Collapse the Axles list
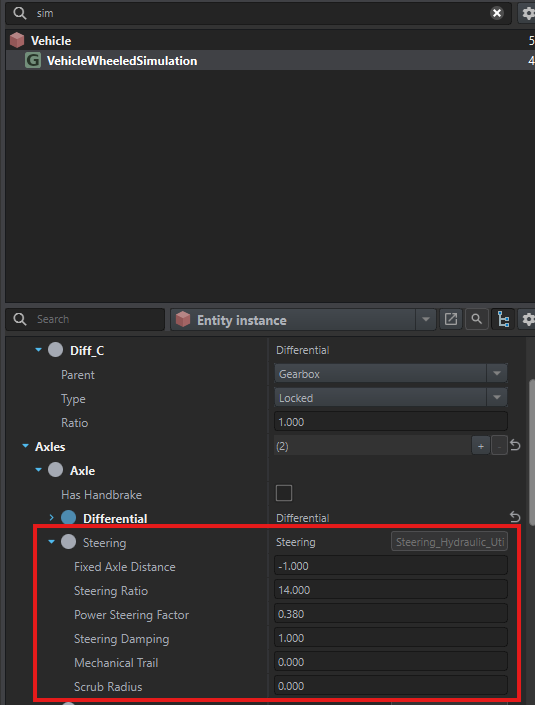This screenshot has width=535, height=705. click(25, 446)
